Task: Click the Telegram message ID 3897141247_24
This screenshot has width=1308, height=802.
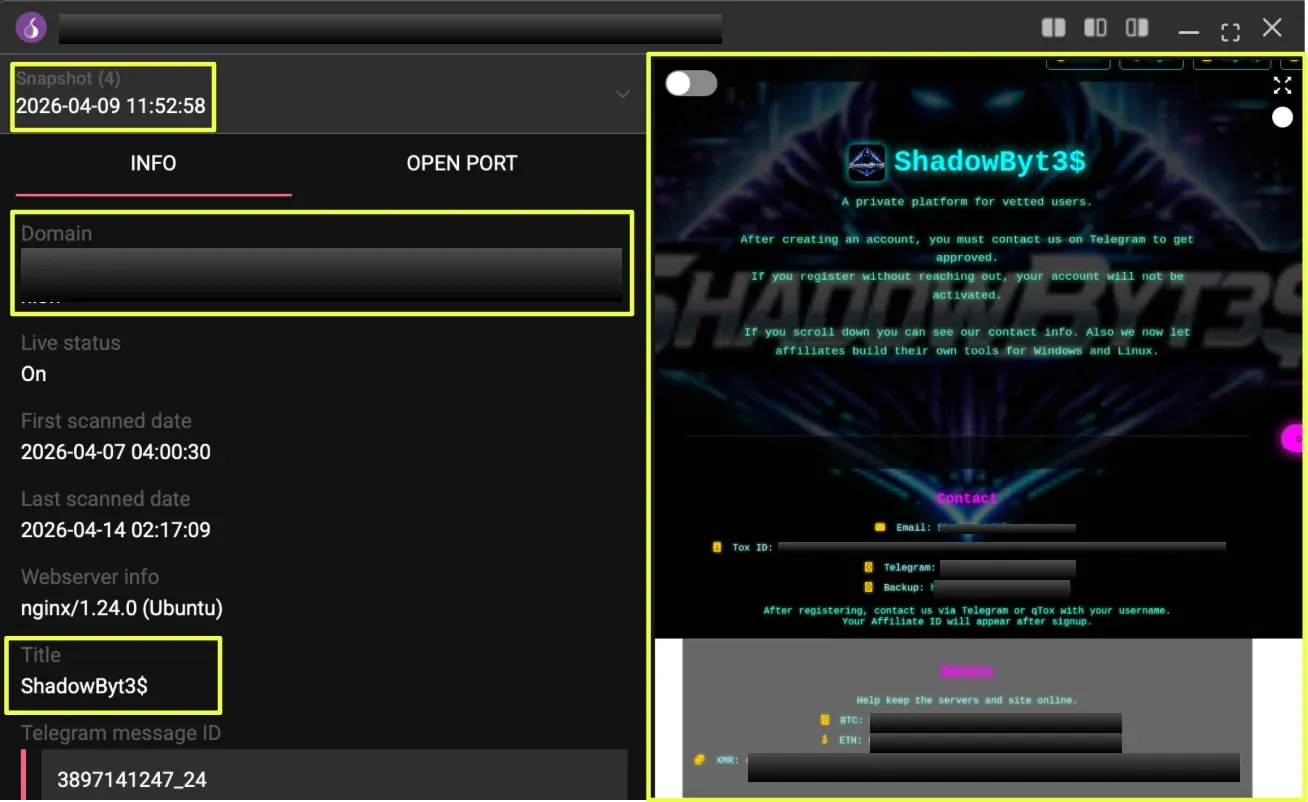Action: click(132, 780)
